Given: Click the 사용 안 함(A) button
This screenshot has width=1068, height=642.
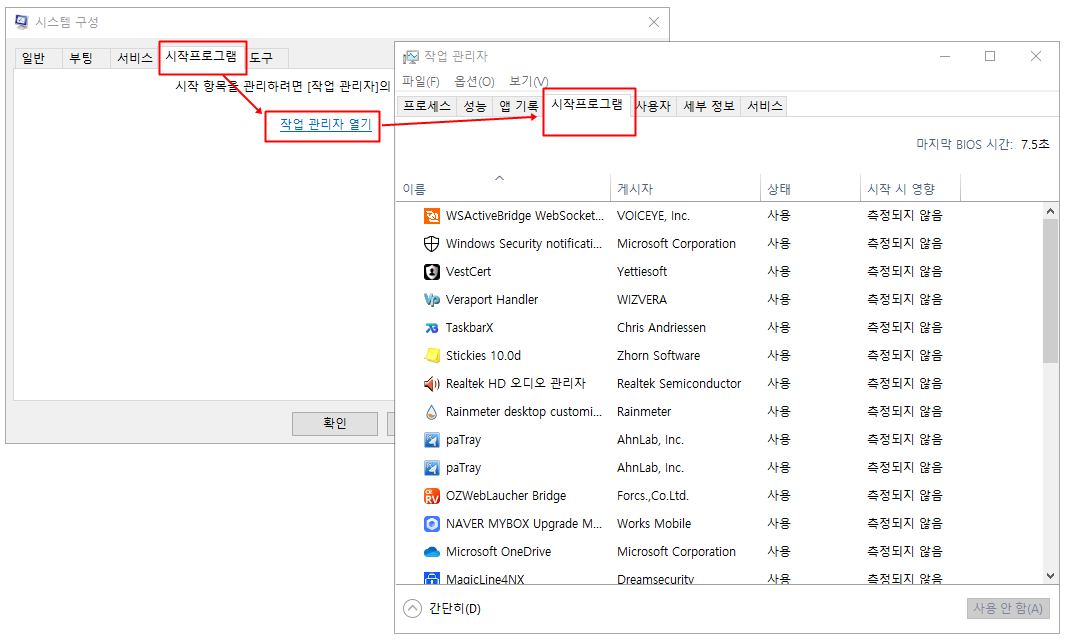Looking at the screenshot, I should pyautogui.click(x=1008, y=609).
